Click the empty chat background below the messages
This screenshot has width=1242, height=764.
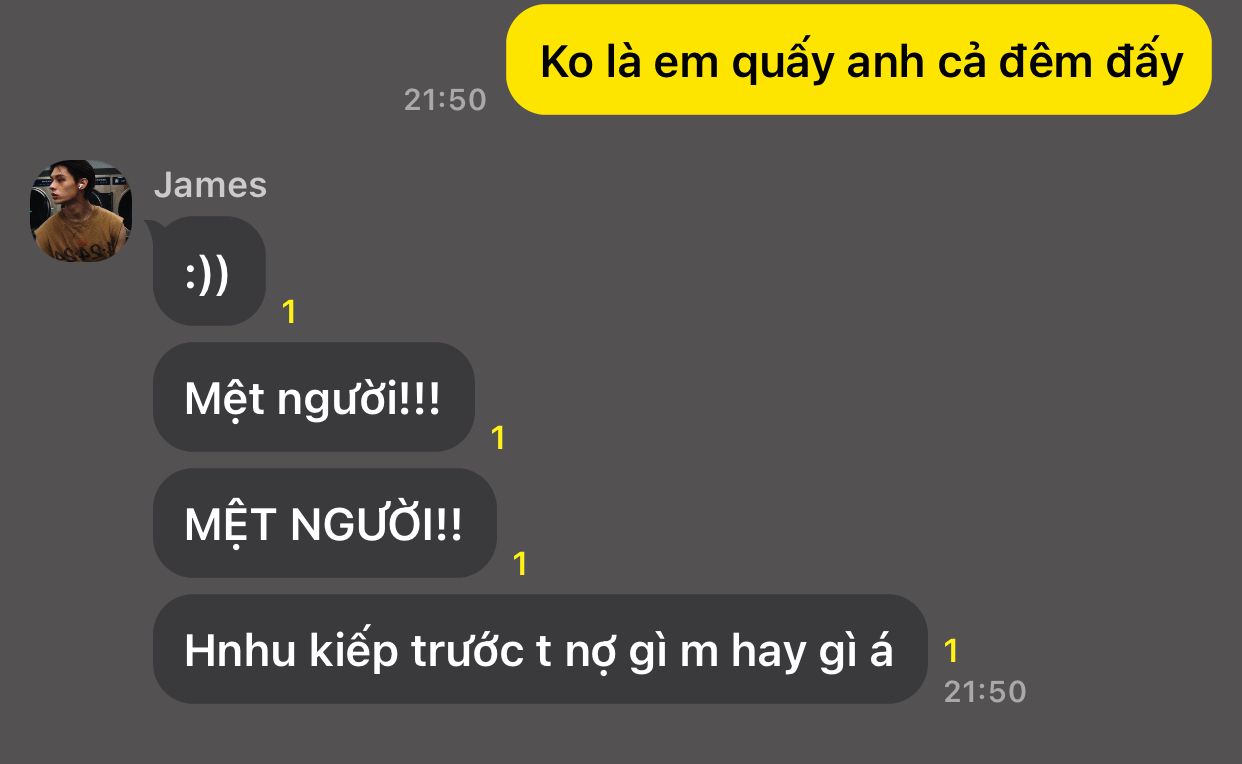[620, 737]
